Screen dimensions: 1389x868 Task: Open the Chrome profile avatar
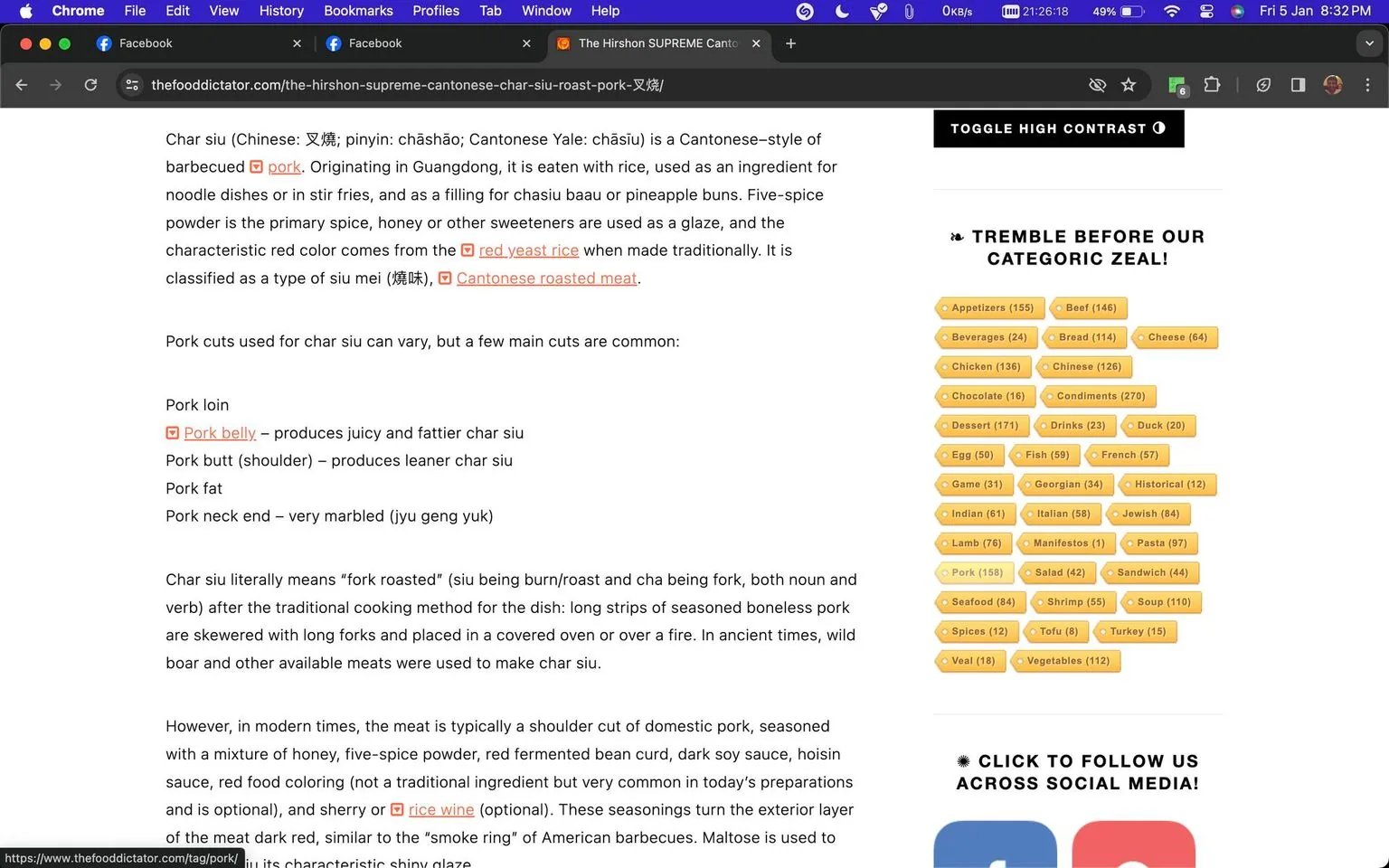tap(1332, 85)
